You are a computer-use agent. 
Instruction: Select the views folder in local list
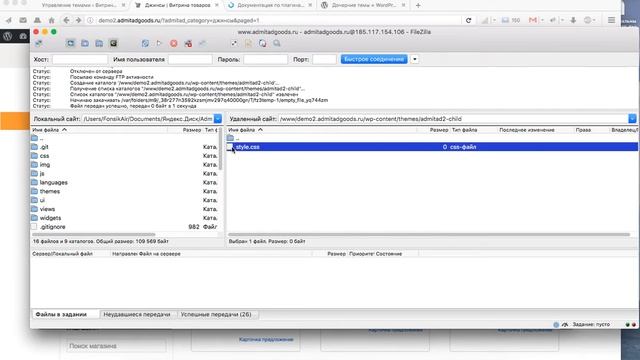[x=124, y=209]
